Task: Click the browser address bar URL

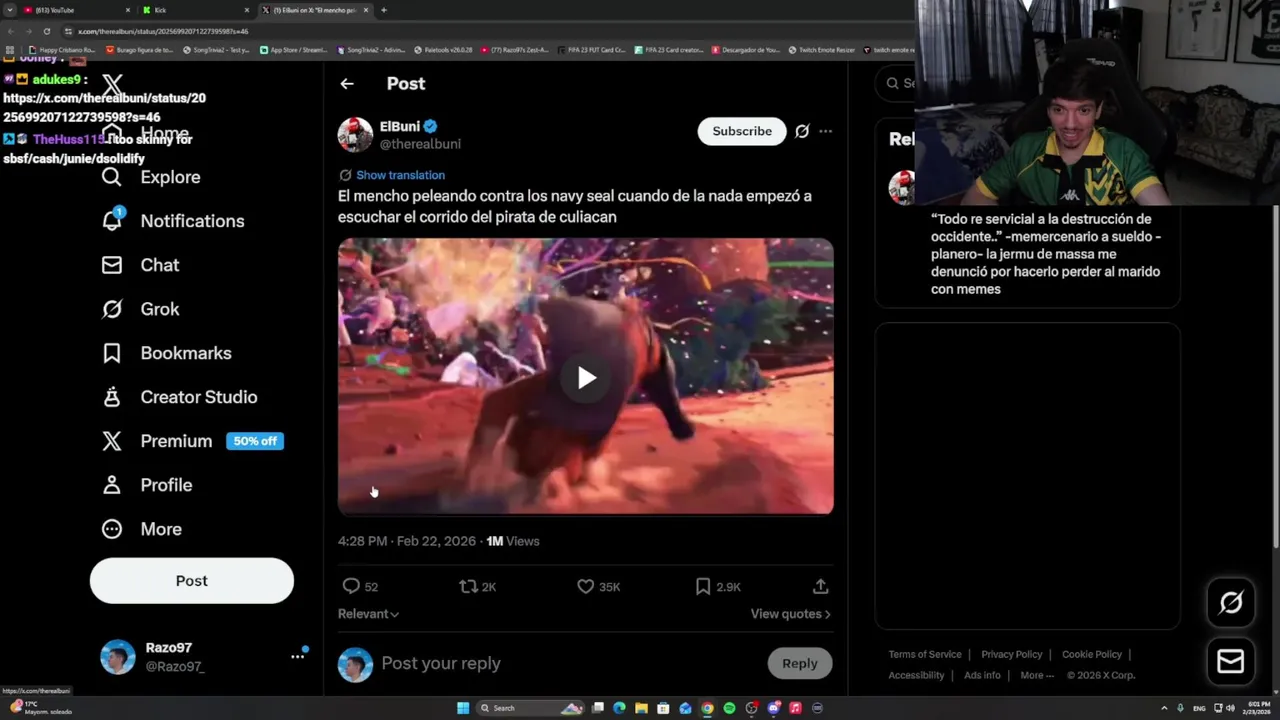Action: [x=163, y=32]
